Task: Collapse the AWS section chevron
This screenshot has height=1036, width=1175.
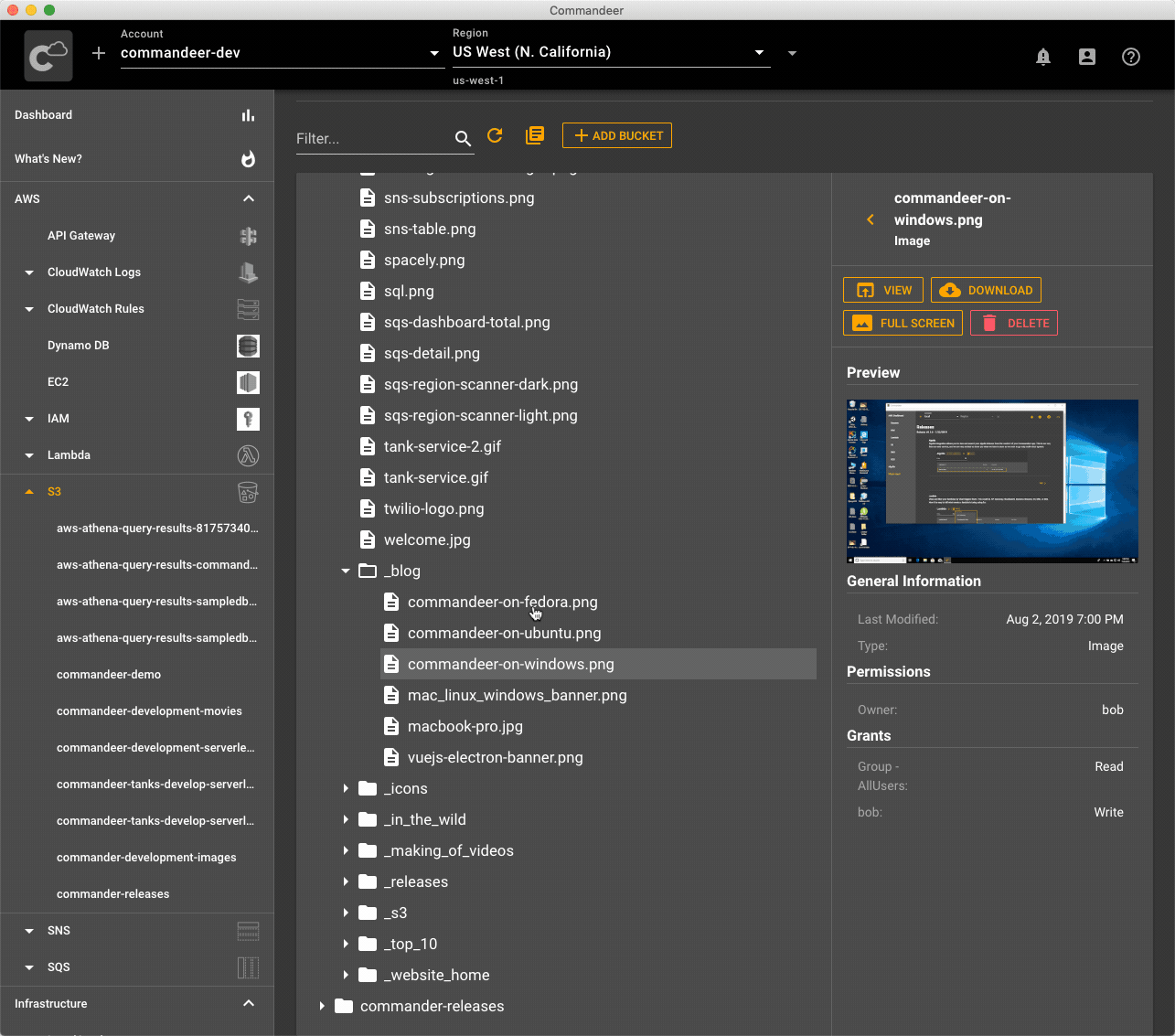Action: 249,198
